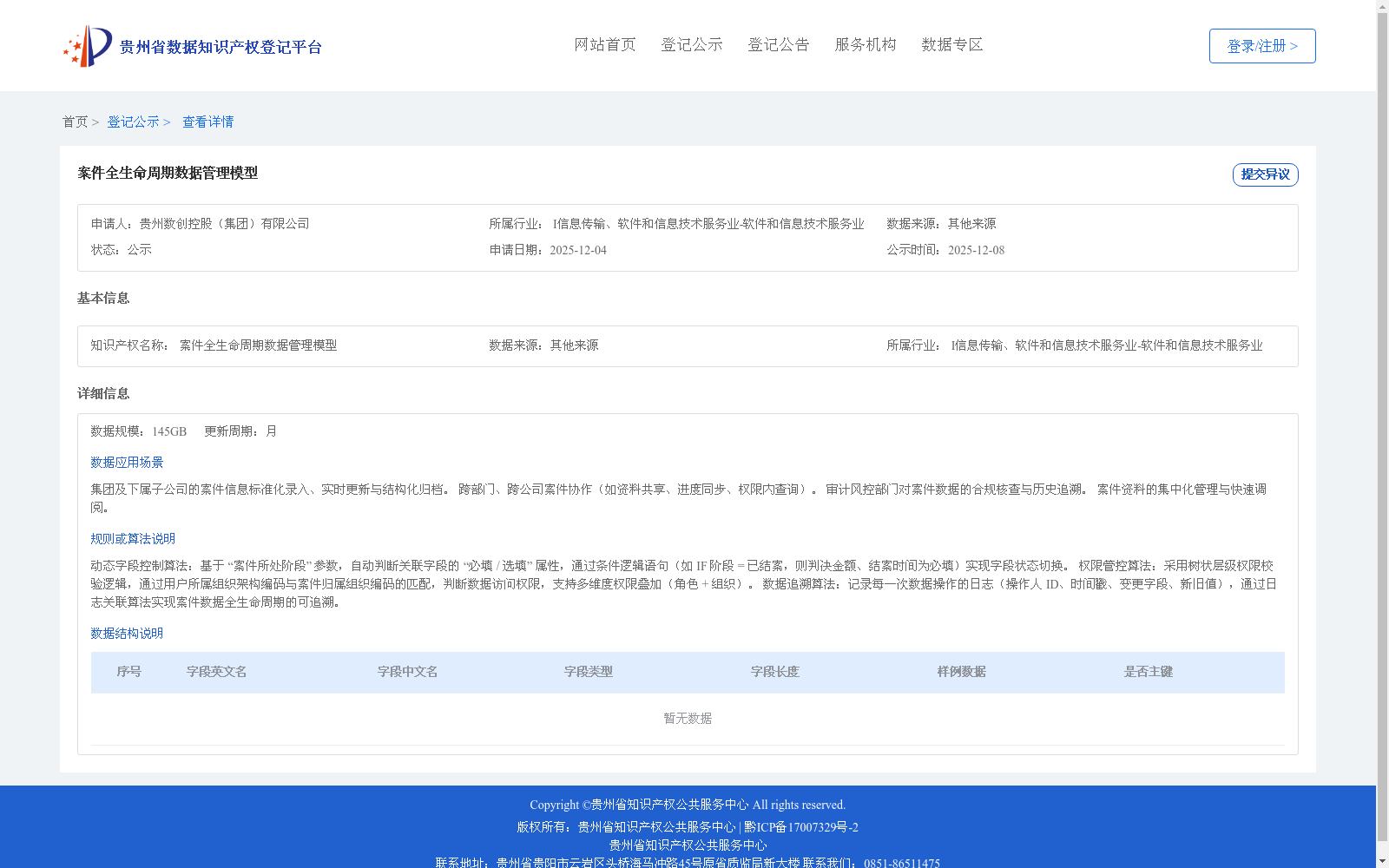Image resolution: width=1389 pixels, height=868 pixels.
Task: Open the 登记公示 navigation item
Action: [692, 45]
